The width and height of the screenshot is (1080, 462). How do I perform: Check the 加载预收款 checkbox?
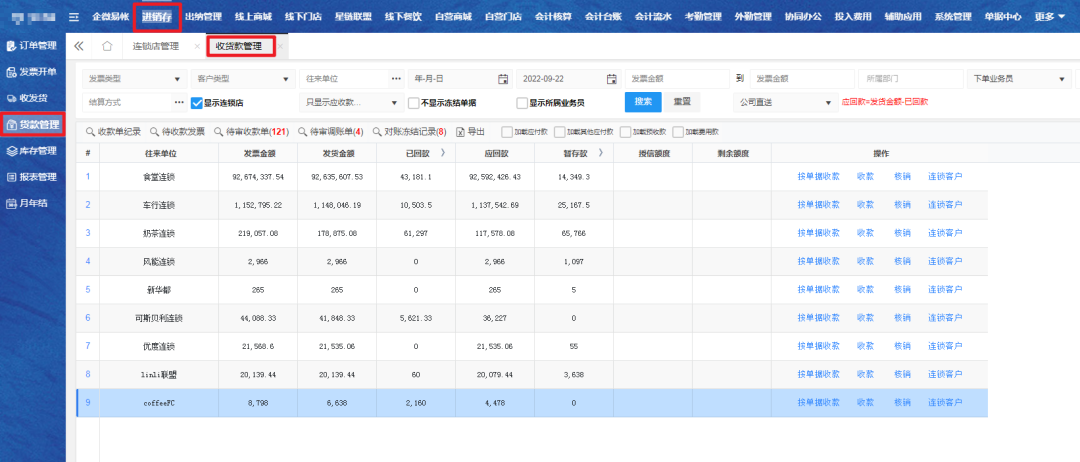[625, 132]
